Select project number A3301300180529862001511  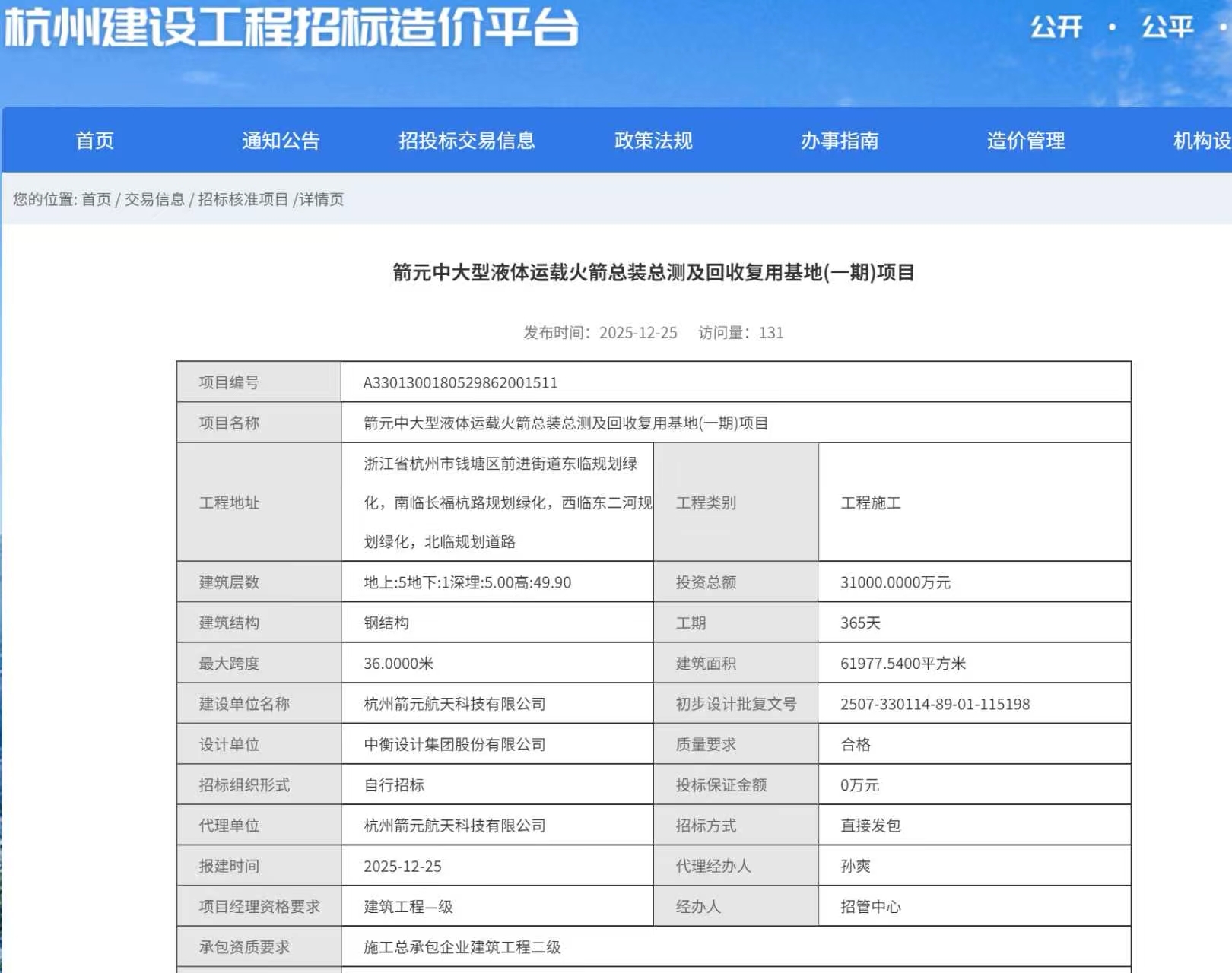(x=461, y=383)
